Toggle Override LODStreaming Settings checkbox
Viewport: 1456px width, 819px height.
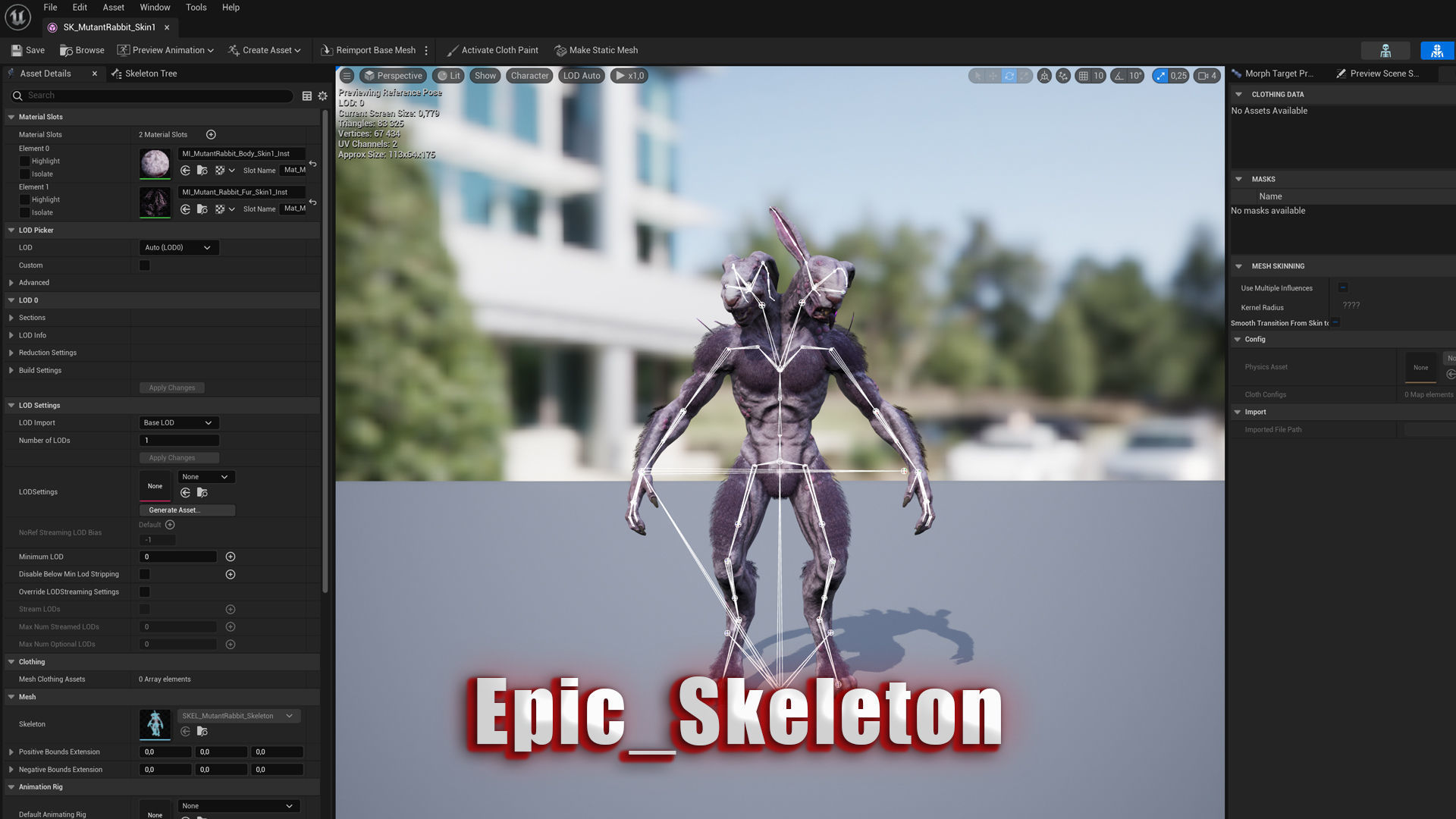[144, 591]
